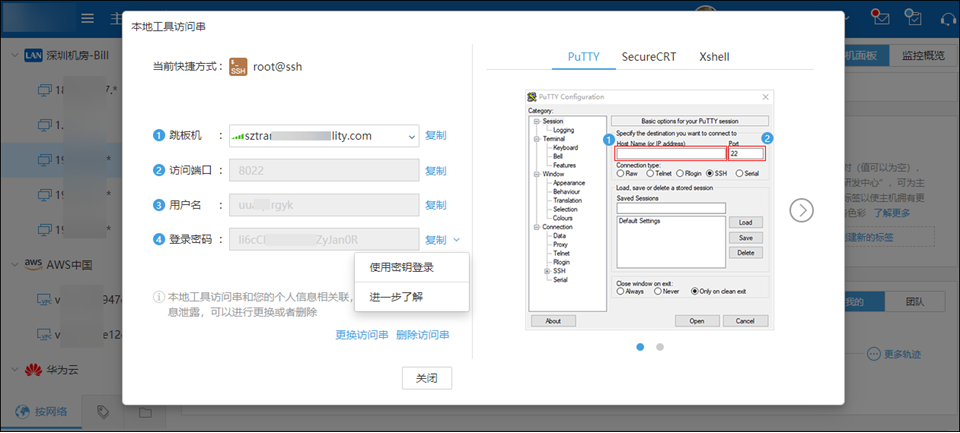Screen dimensions: 960x433
Task: Click 更多轨迹 in the background
Action: (902, 354)
